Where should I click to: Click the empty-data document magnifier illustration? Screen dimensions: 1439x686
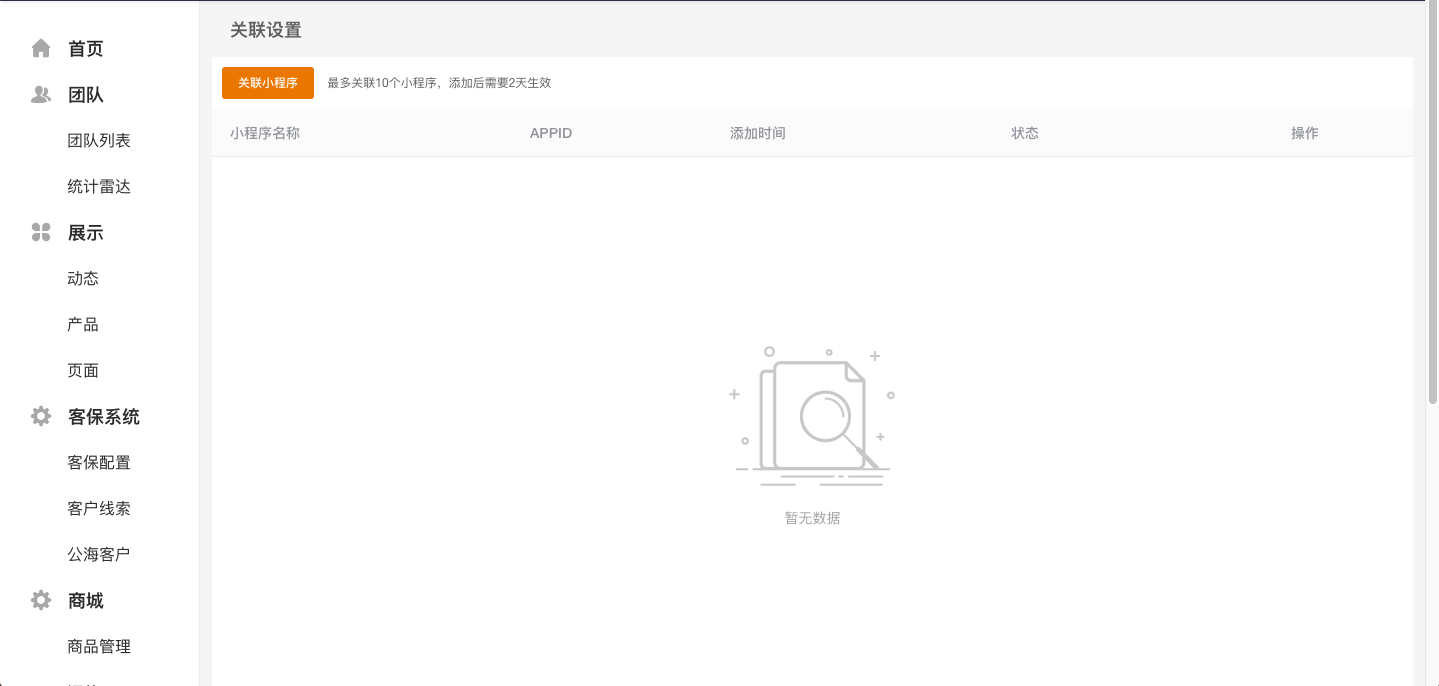pyautogui.click(x=812, y=418)
